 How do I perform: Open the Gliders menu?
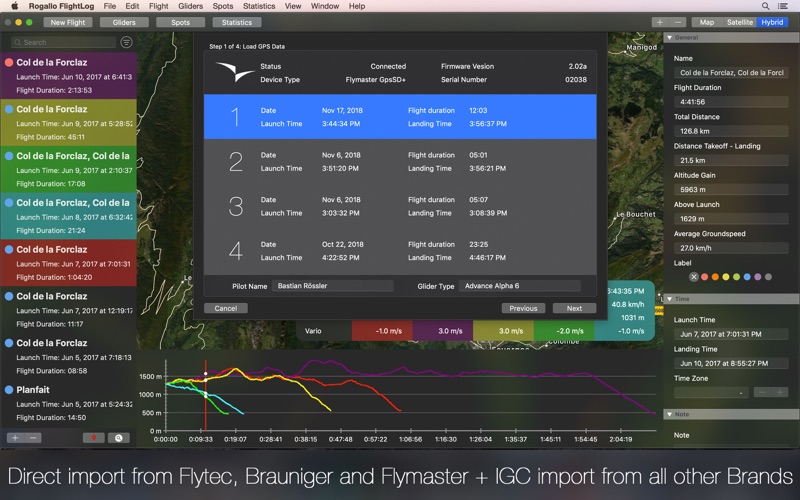[190, 6]
